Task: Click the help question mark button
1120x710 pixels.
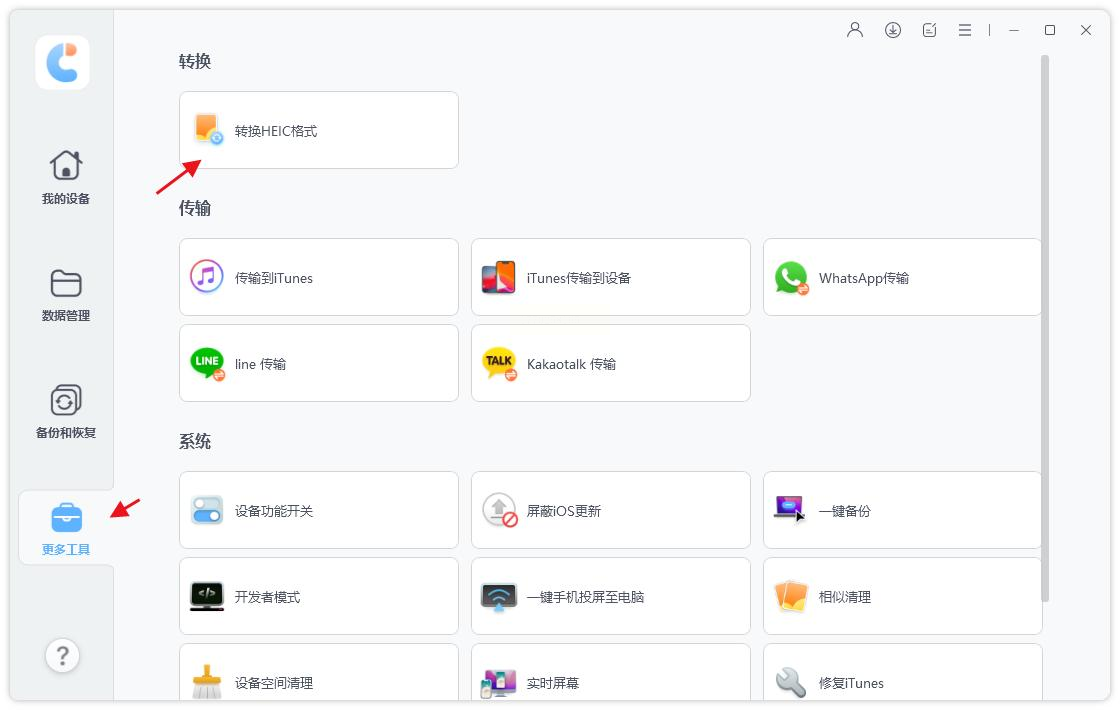Action: [63, 655]
